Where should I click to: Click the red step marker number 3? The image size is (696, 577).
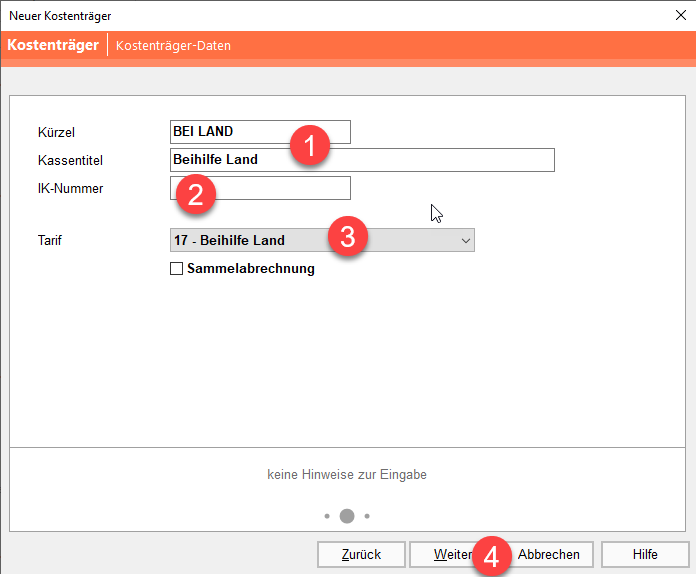347,237
